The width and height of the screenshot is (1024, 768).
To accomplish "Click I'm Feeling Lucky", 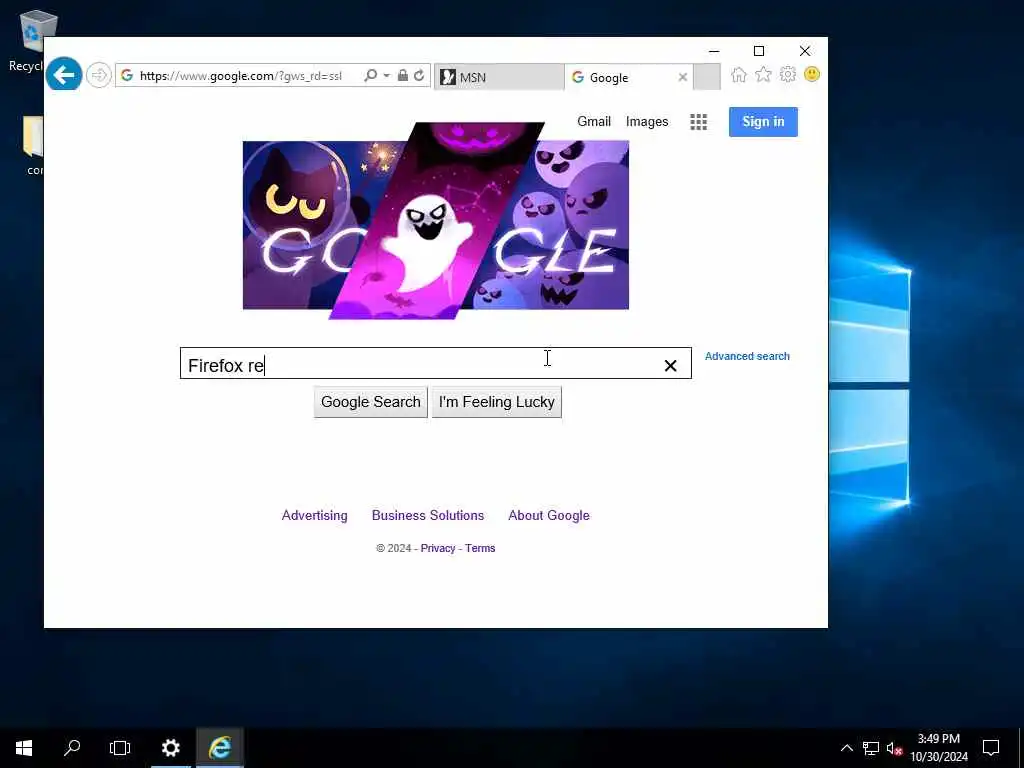I will [x=496, y=402].
